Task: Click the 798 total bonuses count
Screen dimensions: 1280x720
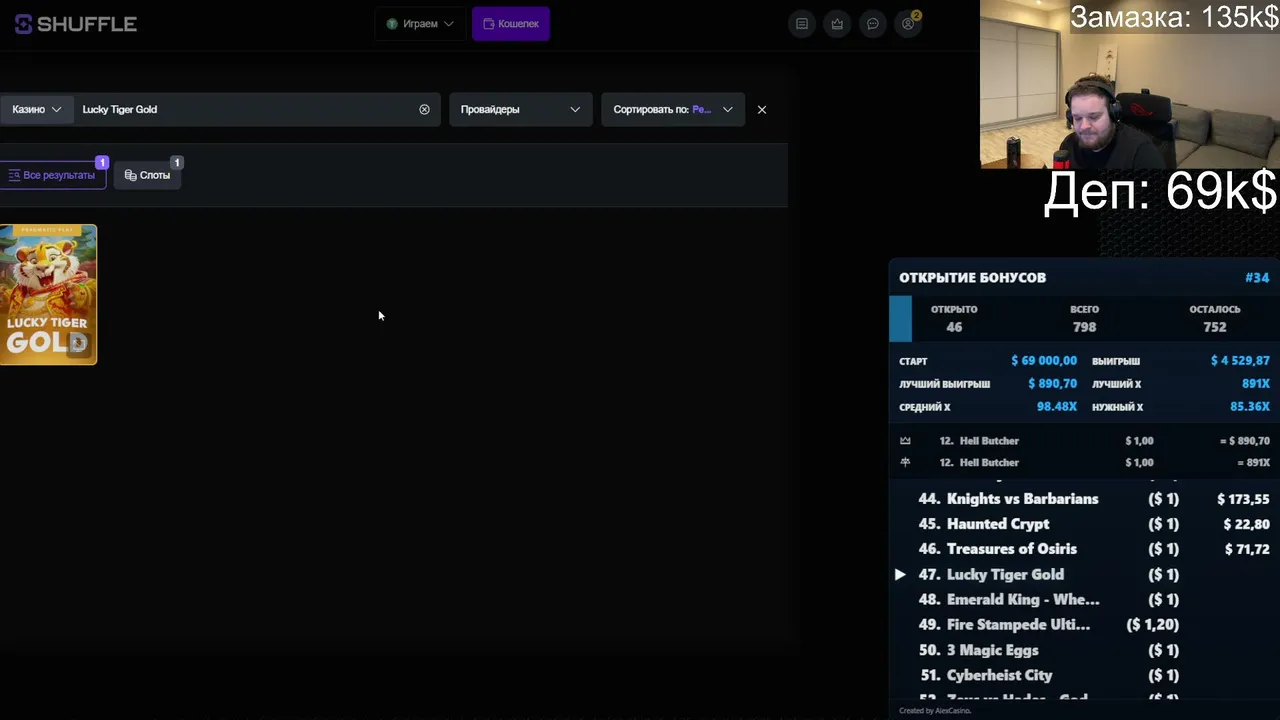Action: tap(1084, 327)
